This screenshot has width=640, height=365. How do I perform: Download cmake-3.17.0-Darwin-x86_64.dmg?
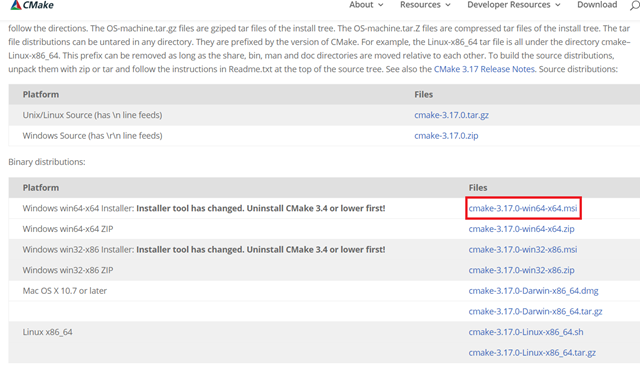pos(533,291)
